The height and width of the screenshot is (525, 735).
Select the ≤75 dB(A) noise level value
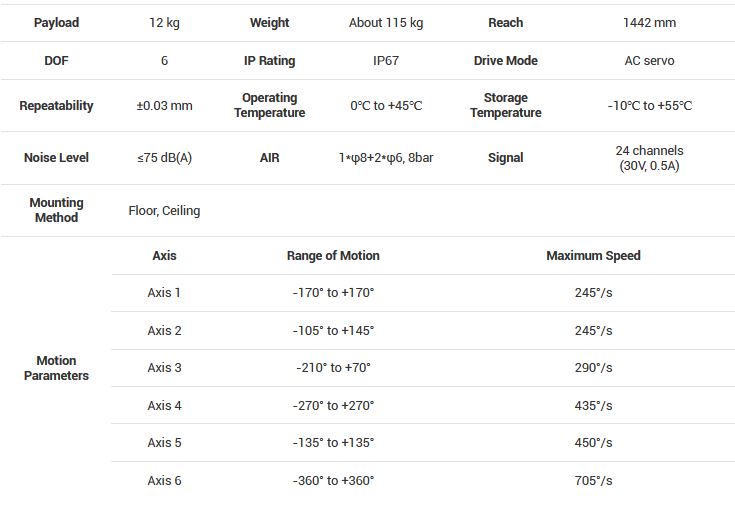point(164,158)
